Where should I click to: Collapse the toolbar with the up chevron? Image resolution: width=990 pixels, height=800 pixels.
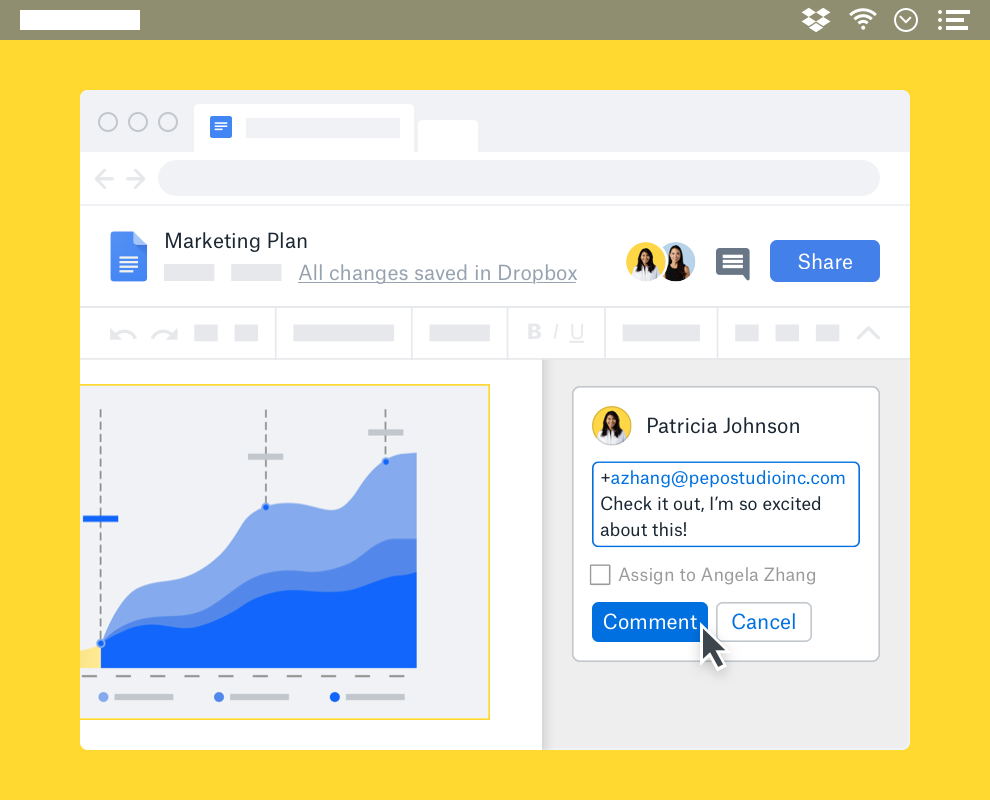(868, 333)
